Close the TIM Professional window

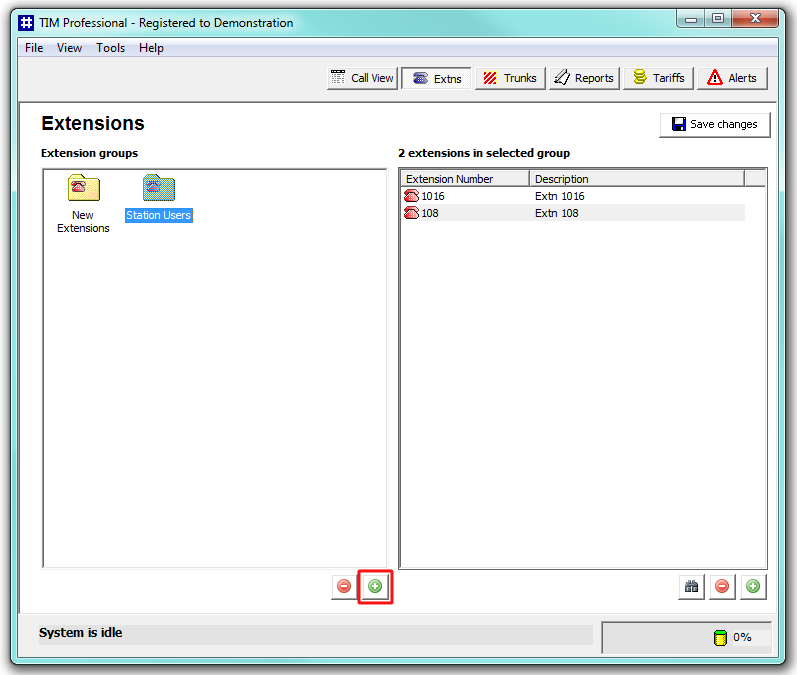coord(755,19)
